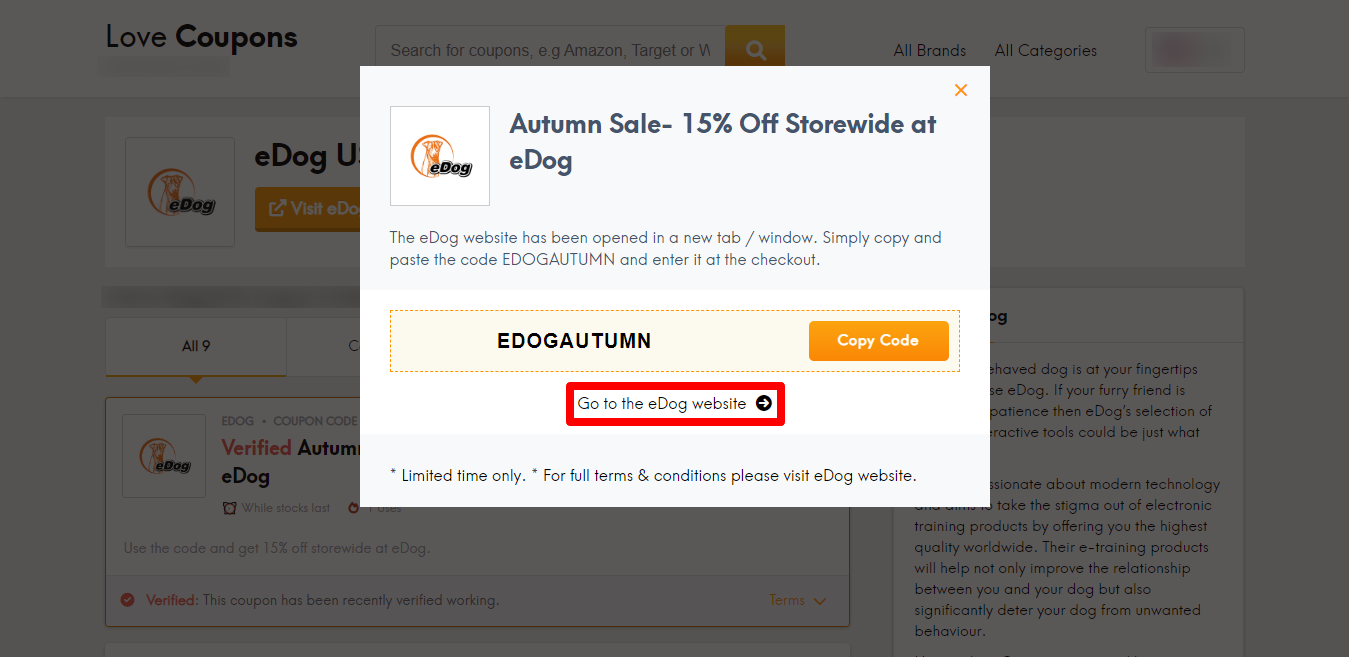
Task: Follow the 'Go to the eDog website' link
Action: pos(675,403)
